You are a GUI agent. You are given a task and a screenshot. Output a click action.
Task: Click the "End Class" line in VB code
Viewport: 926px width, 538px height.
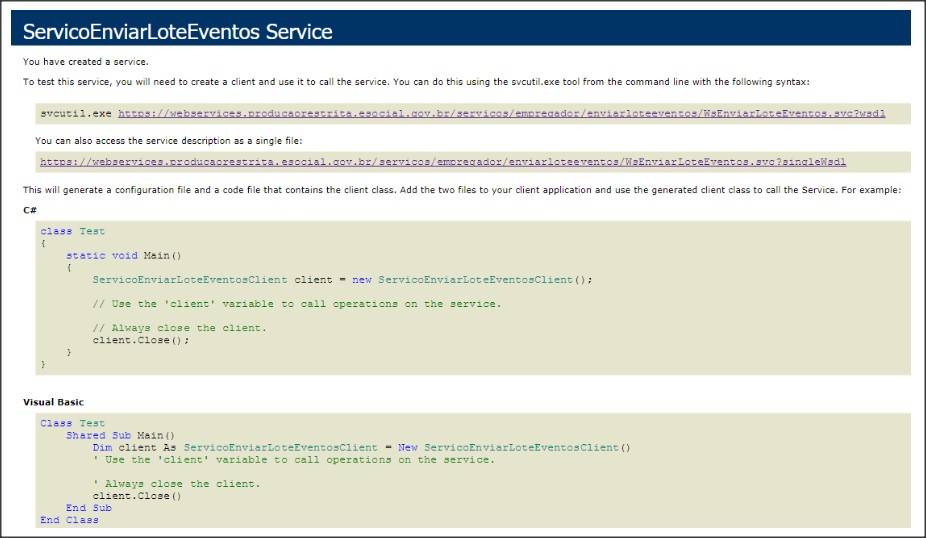pos(69,520)
